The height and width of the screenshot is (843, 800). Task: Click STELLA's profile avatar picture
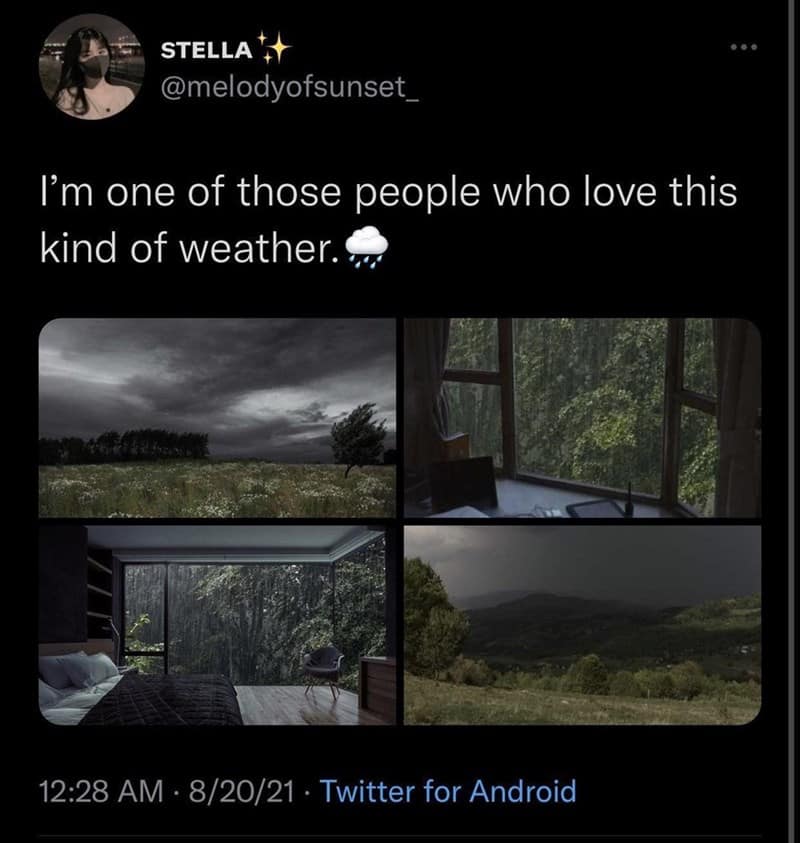[x=91, y=66]
